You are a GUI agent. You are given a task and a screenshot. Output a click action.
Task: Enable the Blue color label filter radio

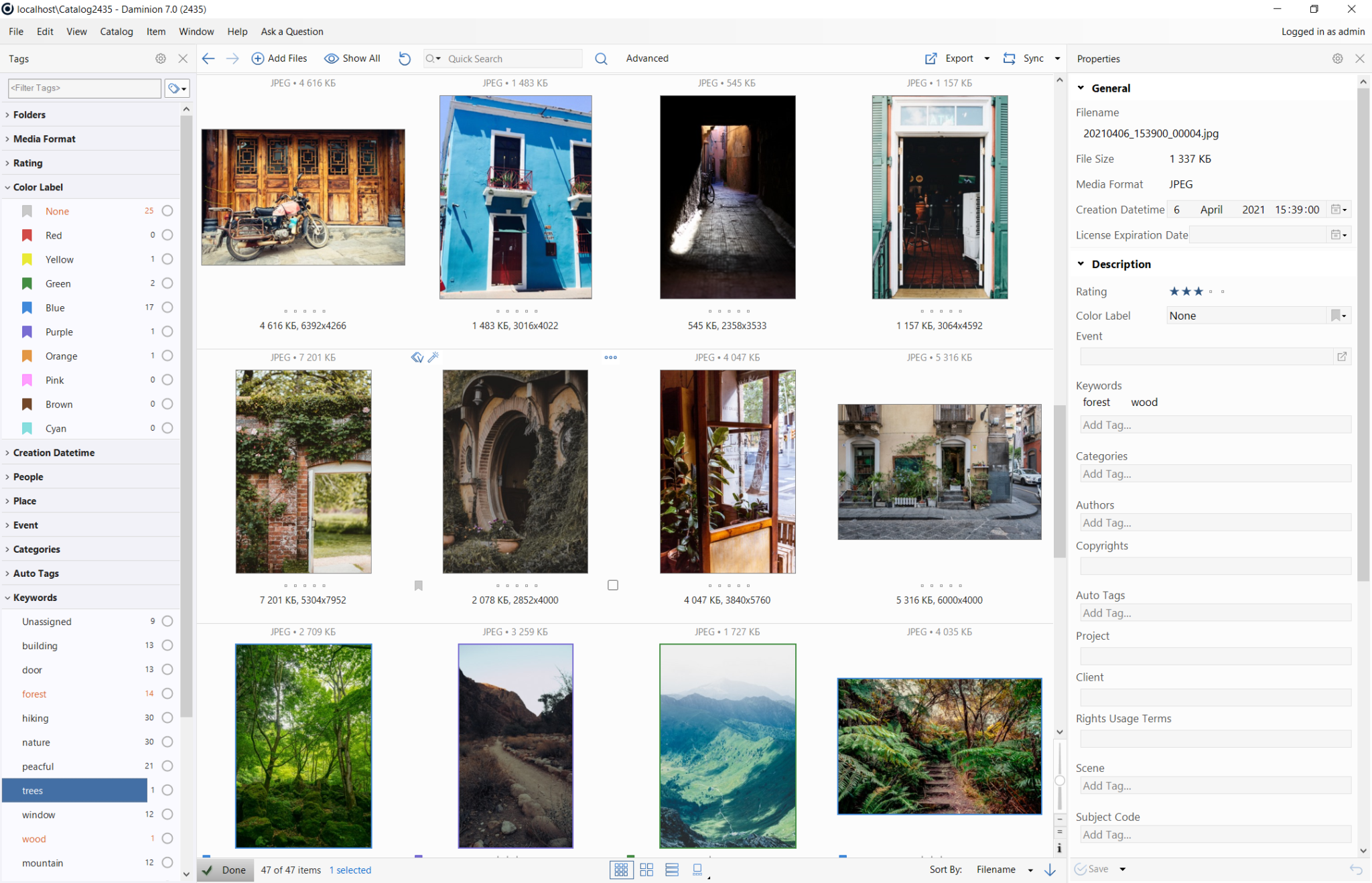(167, 307)
